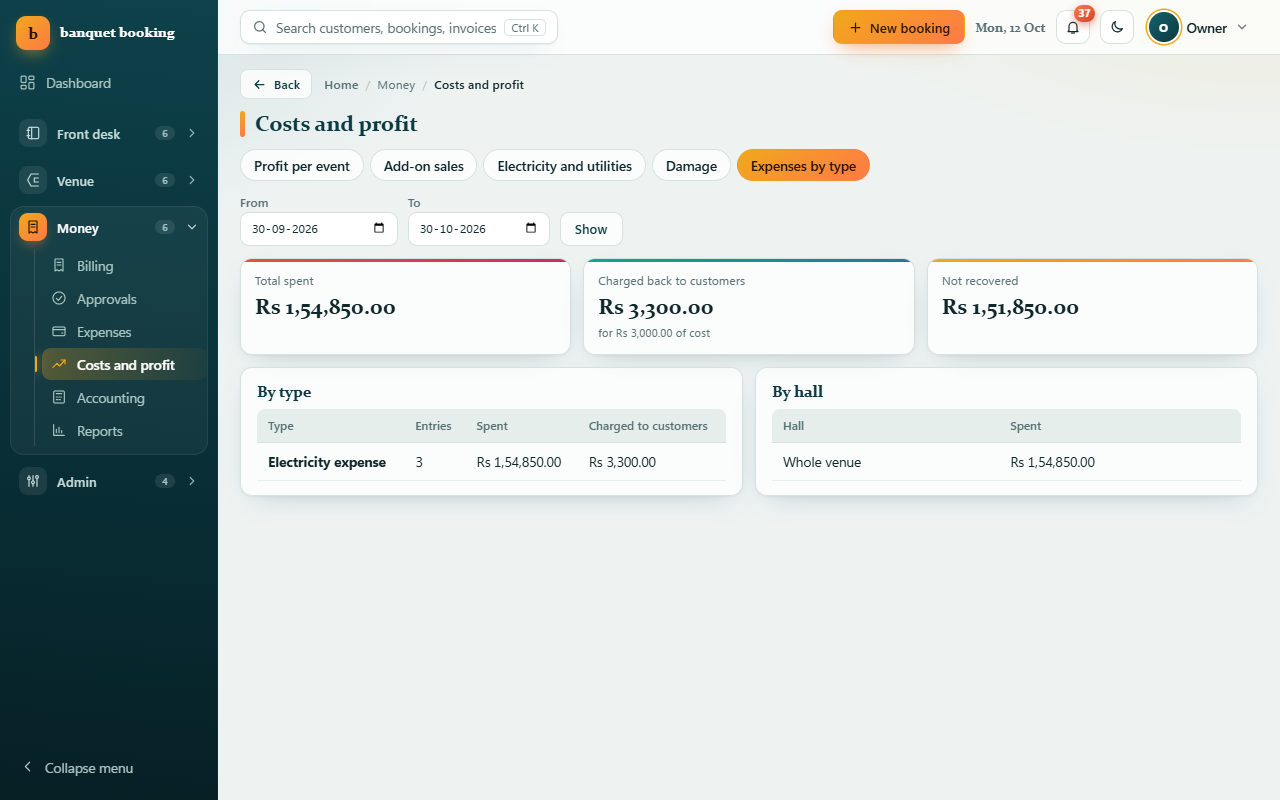Click the Expenses card icon
The height and width of the screenshot is (800, 1280).
pyautogui.click(x=59, y=332)
